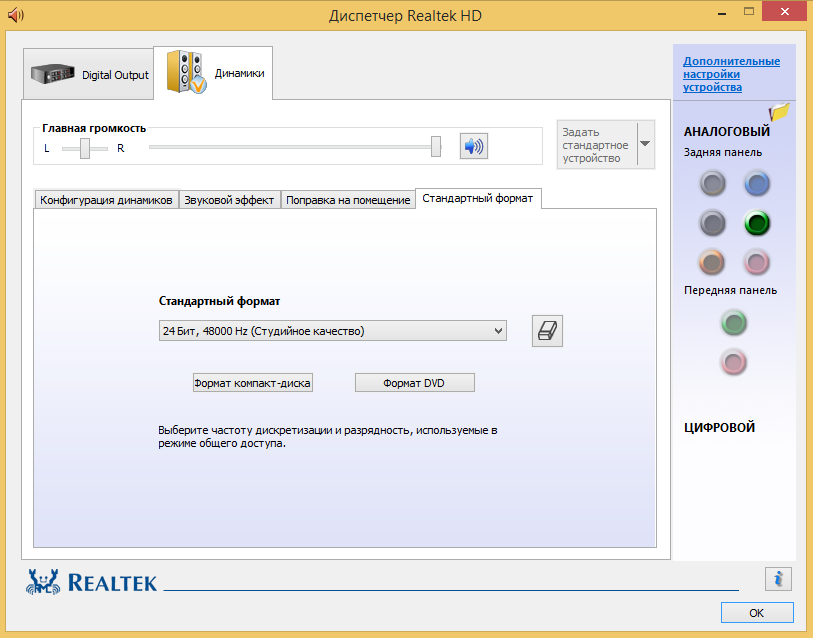
Task: Click the green front panel jack
Action: 734,323
